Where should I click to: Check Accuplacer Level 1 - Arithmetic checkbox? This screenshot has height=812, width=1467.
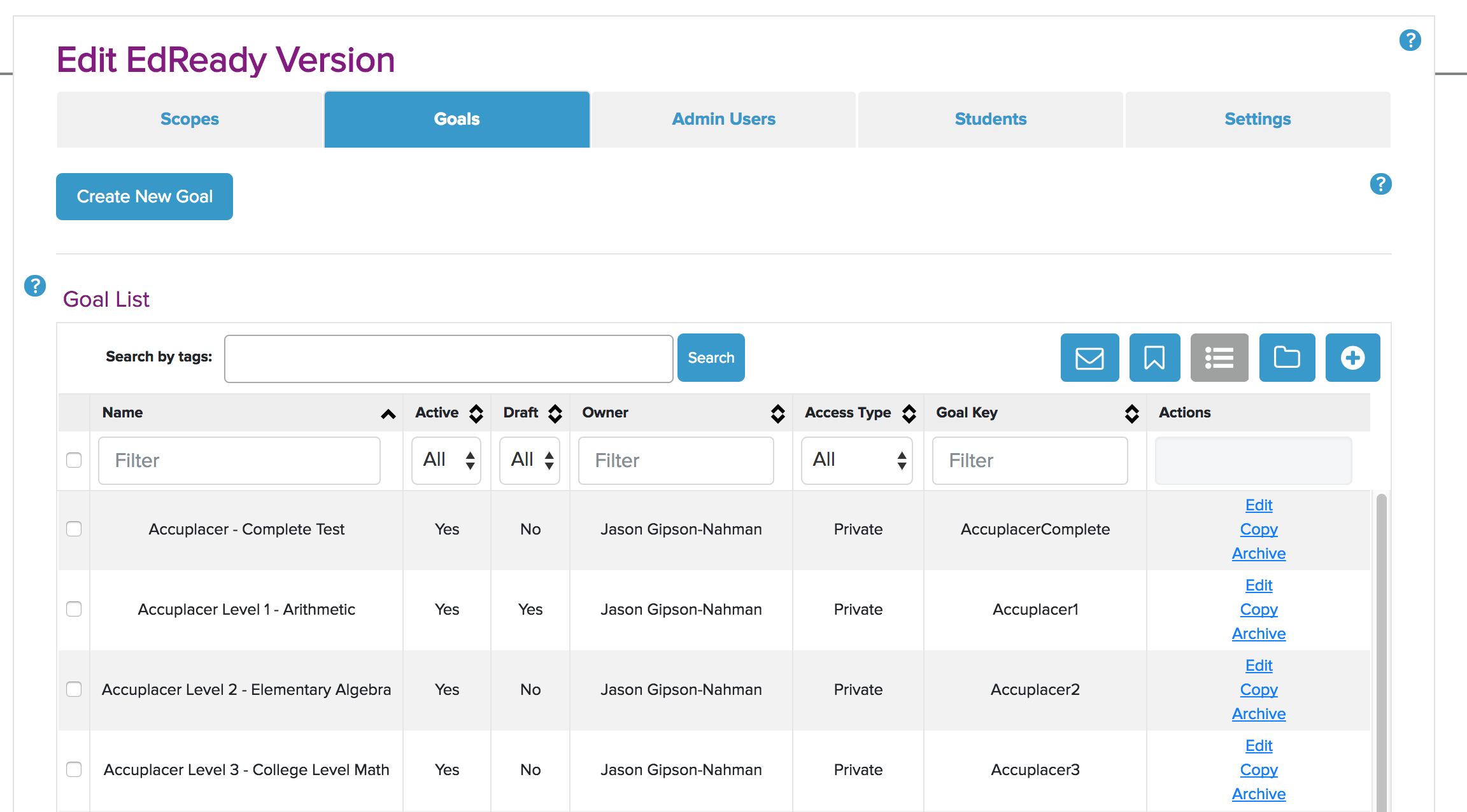tap(74, 609)
